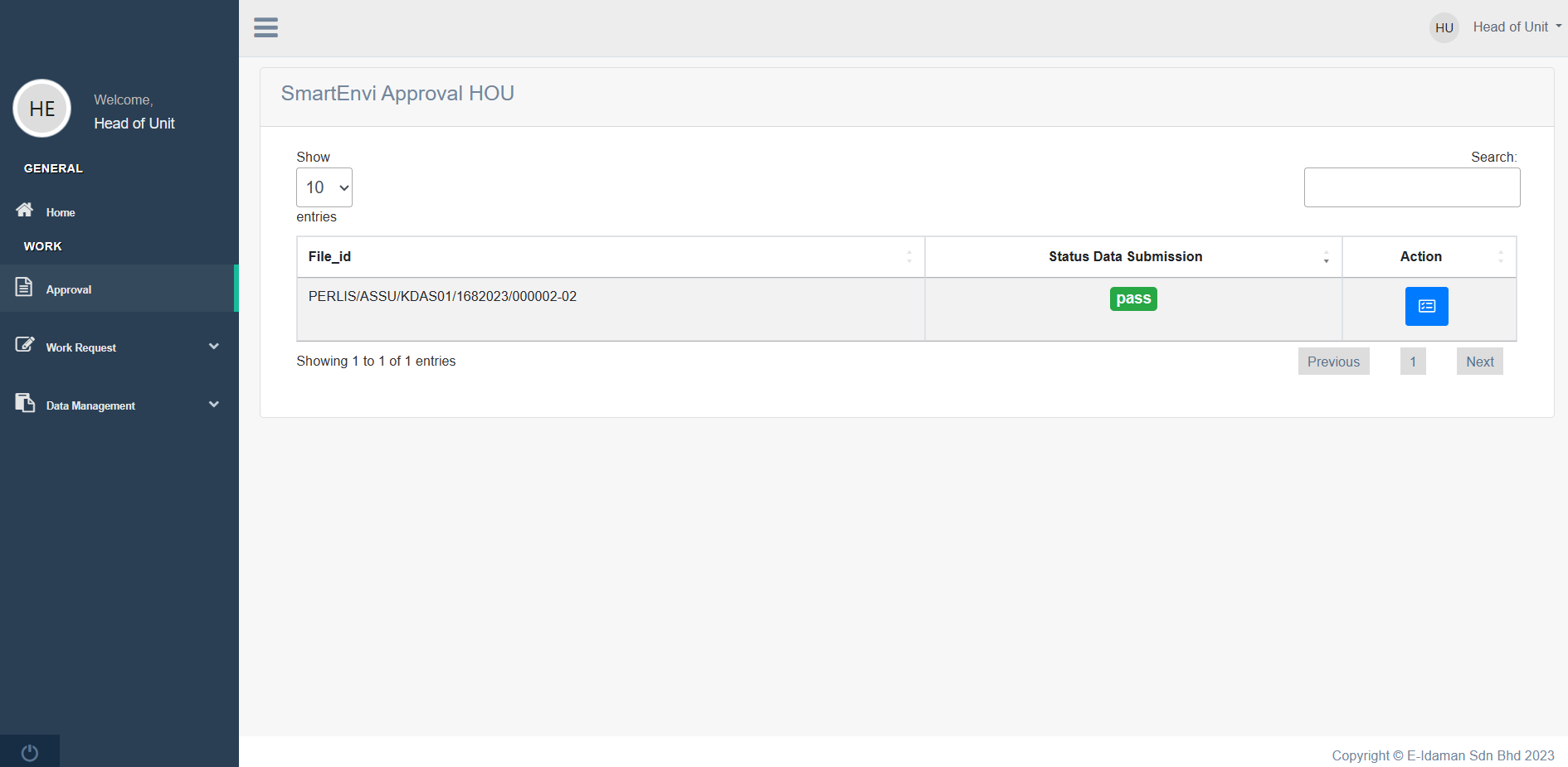The width and height of the screenshot is (1568, 767).
Task: Click the power logout icon
Action: [30, 752]
